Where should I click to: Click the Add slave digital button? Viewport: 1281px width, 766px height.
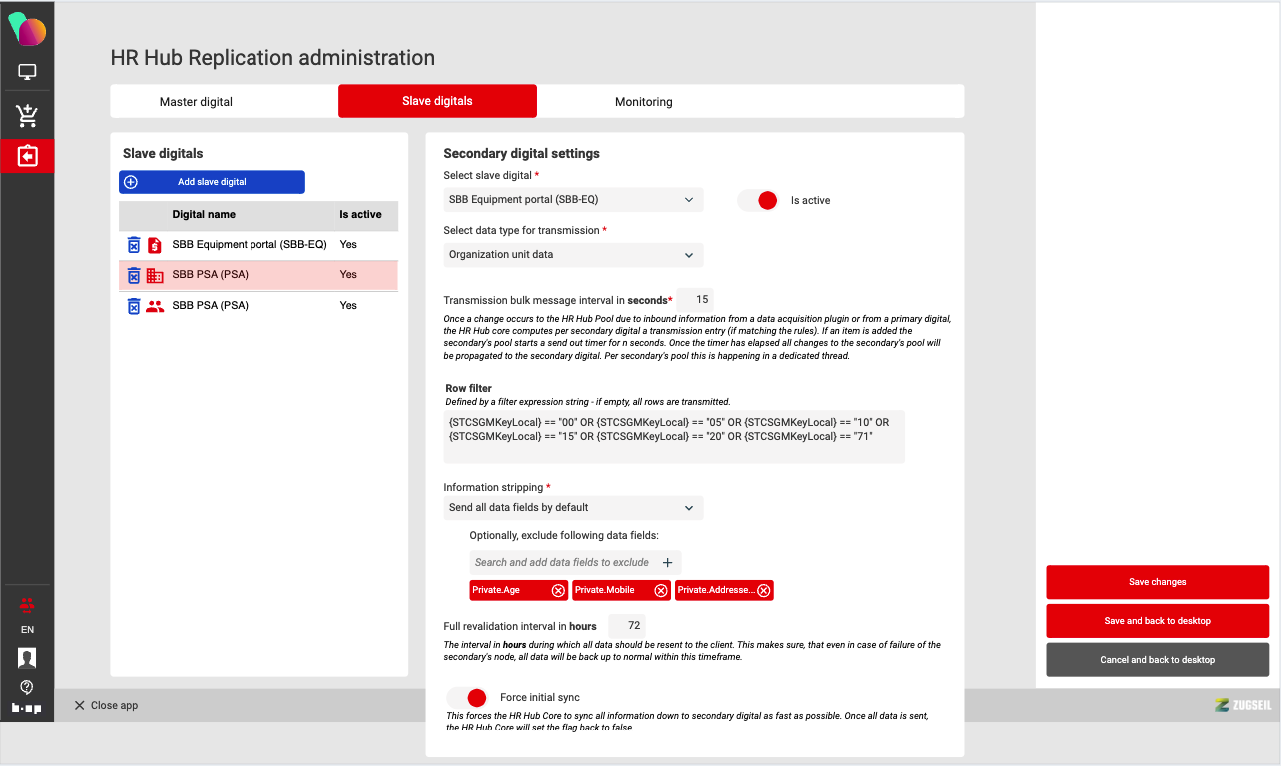click(x=212, y=182)
